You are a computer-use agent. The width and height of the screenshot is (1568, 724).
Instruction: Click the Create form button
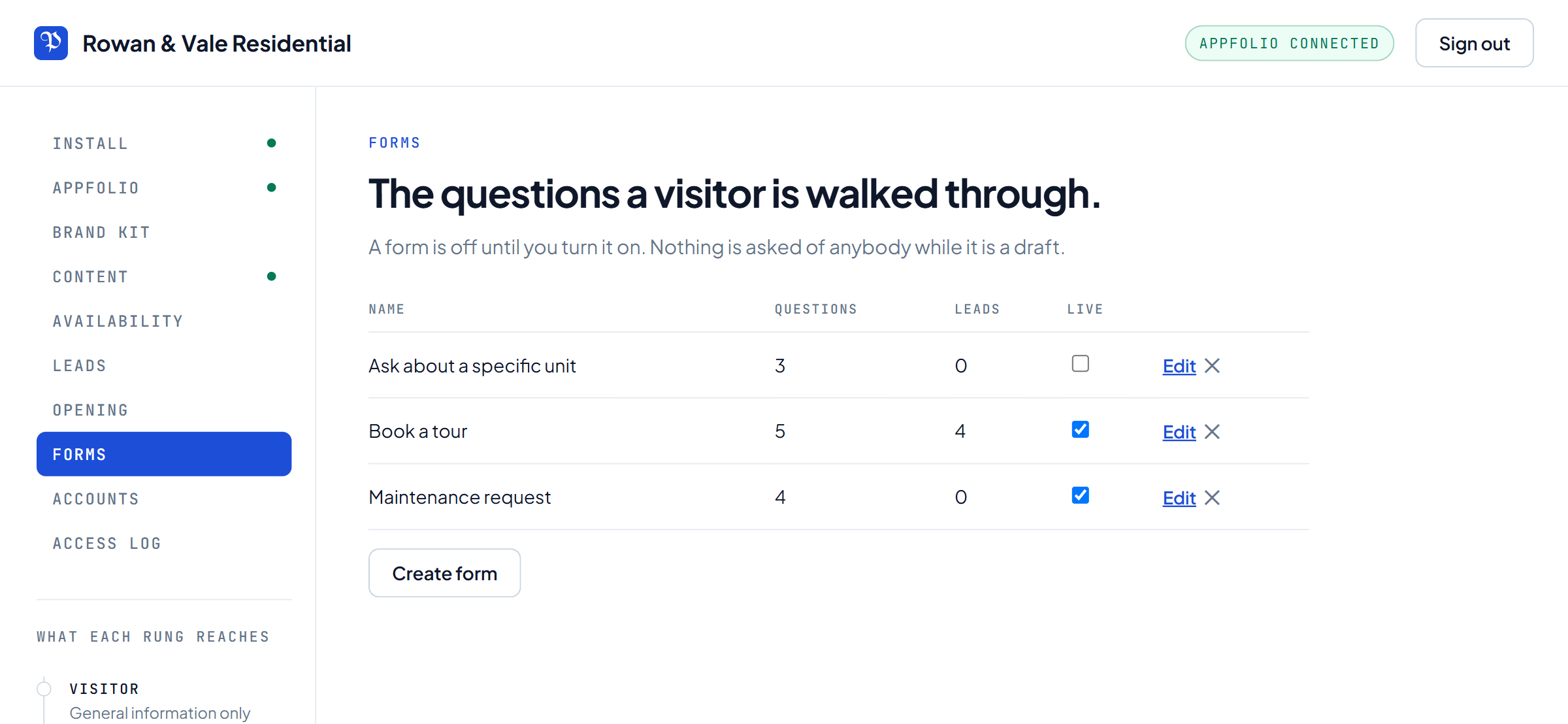click(x=444, y=573)
